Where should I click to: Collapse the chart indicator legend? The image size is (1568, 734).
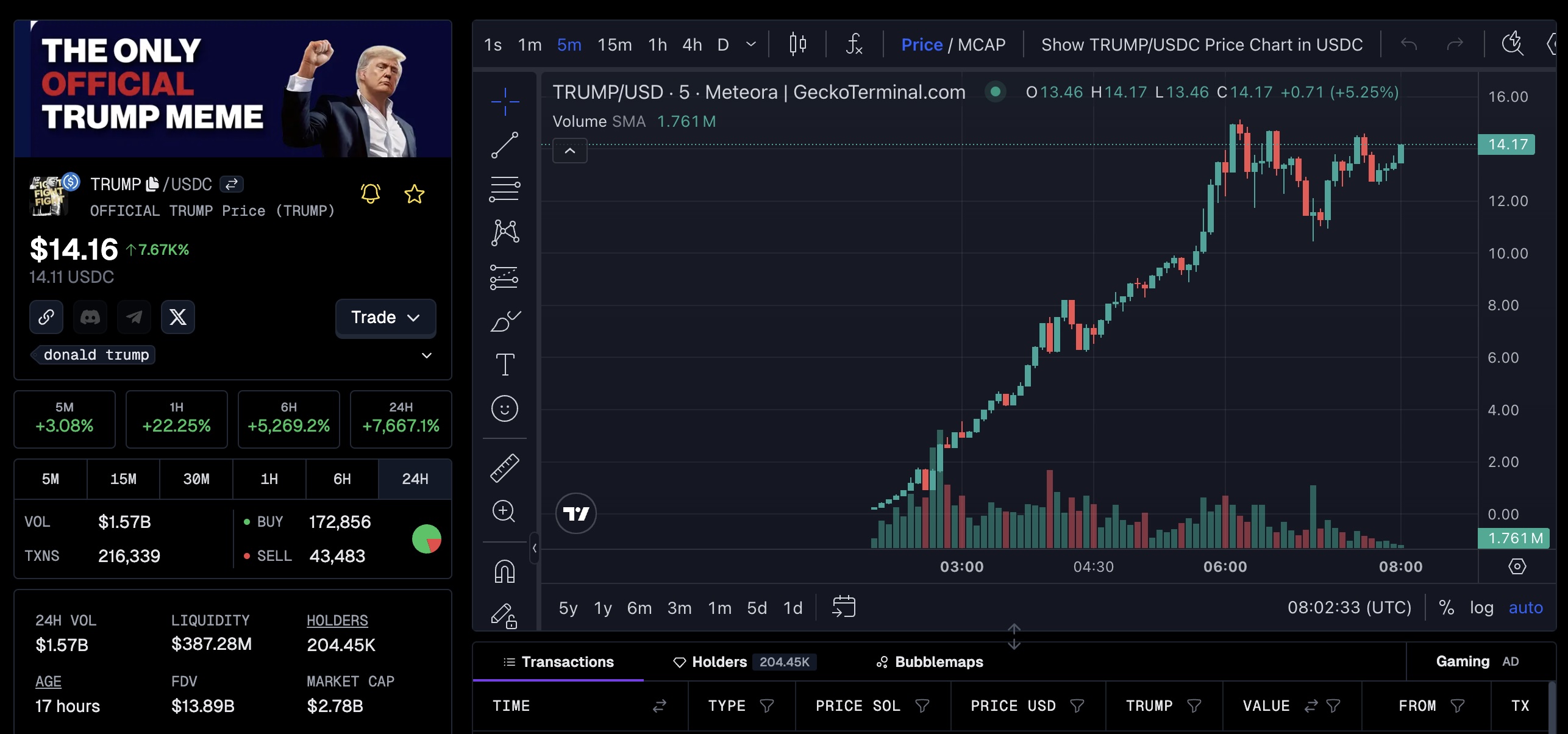pyautogui.click(x=570, y=151)
